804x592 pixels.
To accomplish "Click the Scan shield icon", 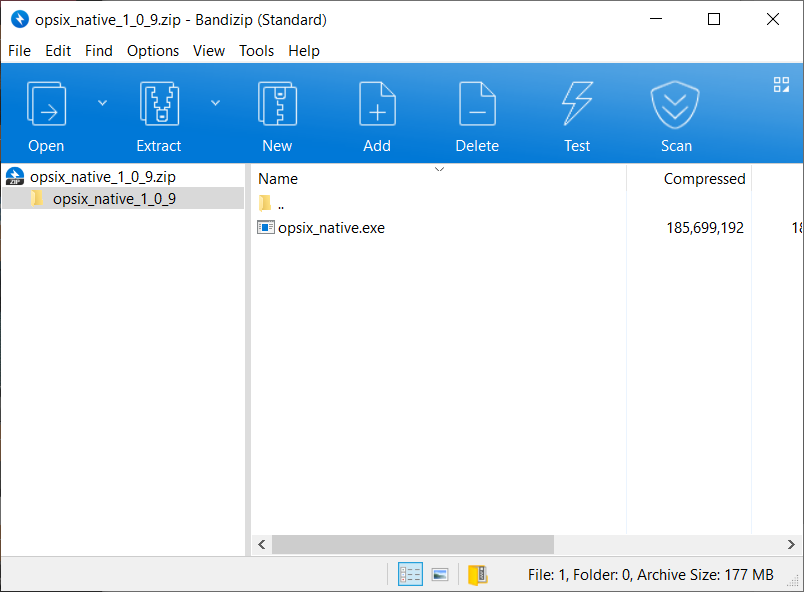I will click(675, 105).
